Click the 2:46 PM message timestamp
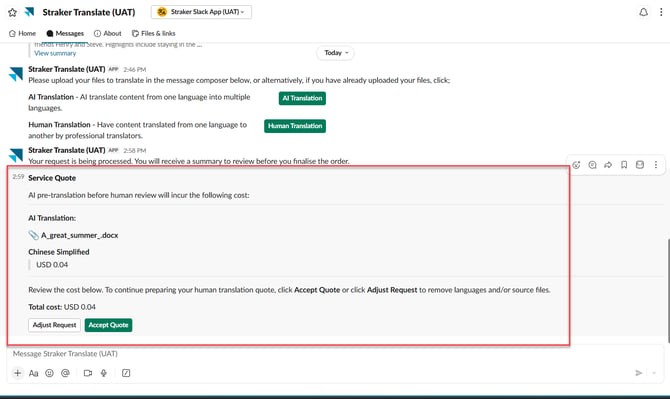The width and height of the screenshot is (670, 399). tap(135, 69)
